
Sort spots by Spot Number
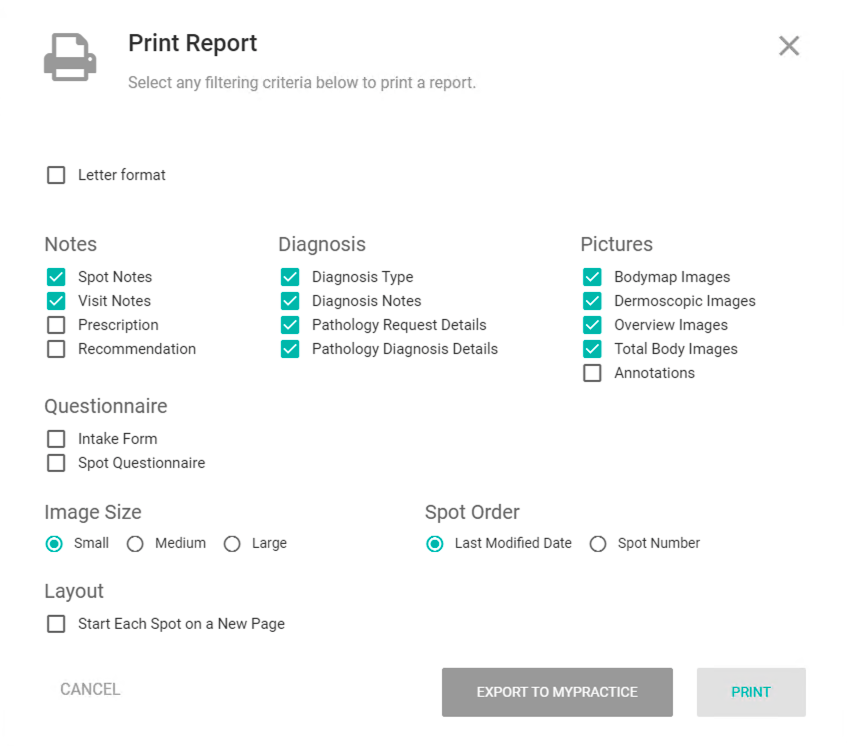598,544
